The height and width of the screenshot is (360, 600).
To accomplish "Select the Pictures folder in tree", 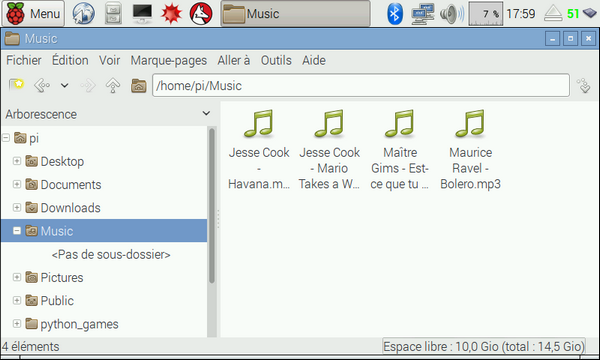I will pos(54,277).
